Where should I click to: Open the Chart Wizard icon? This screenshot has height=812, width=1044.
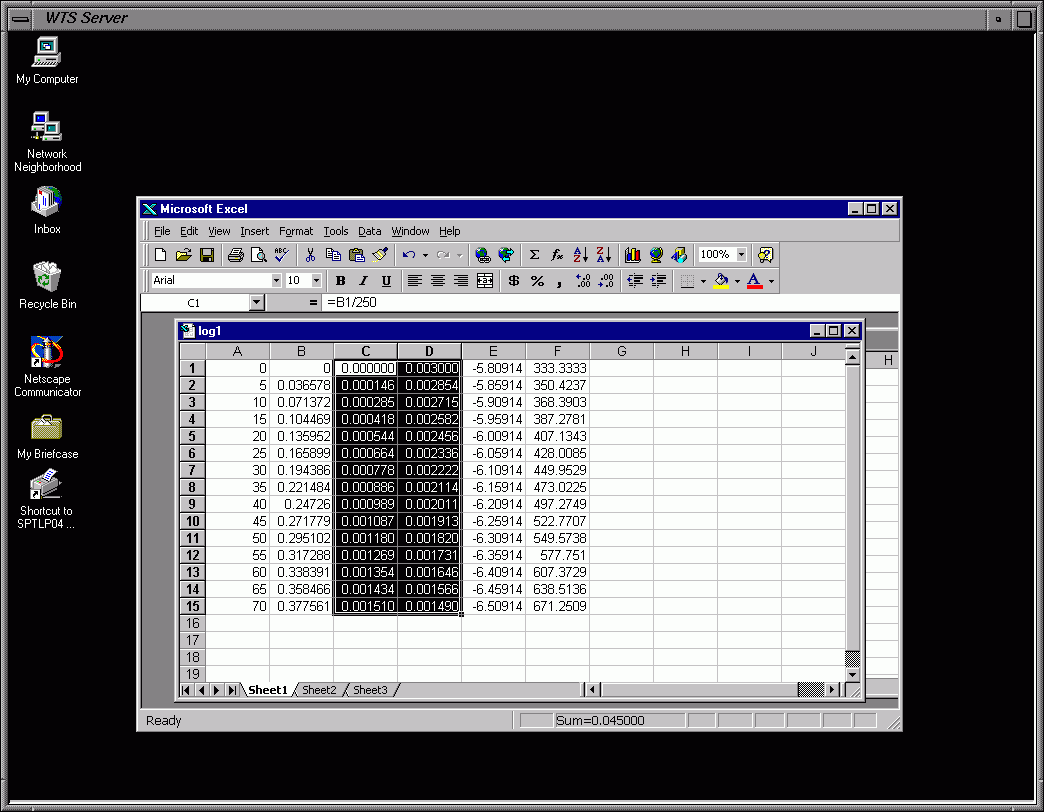[x=632, y=255]
